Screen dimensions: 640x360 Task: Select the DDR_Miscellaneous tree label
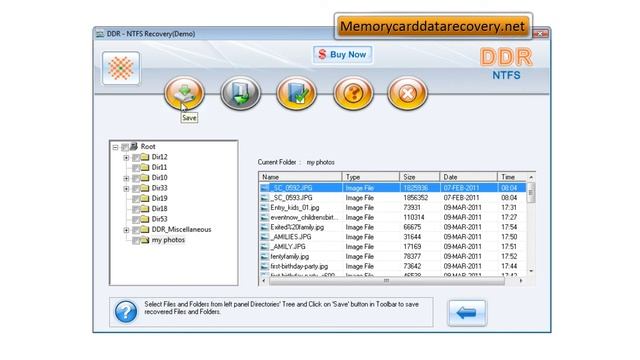coord(181,229)
